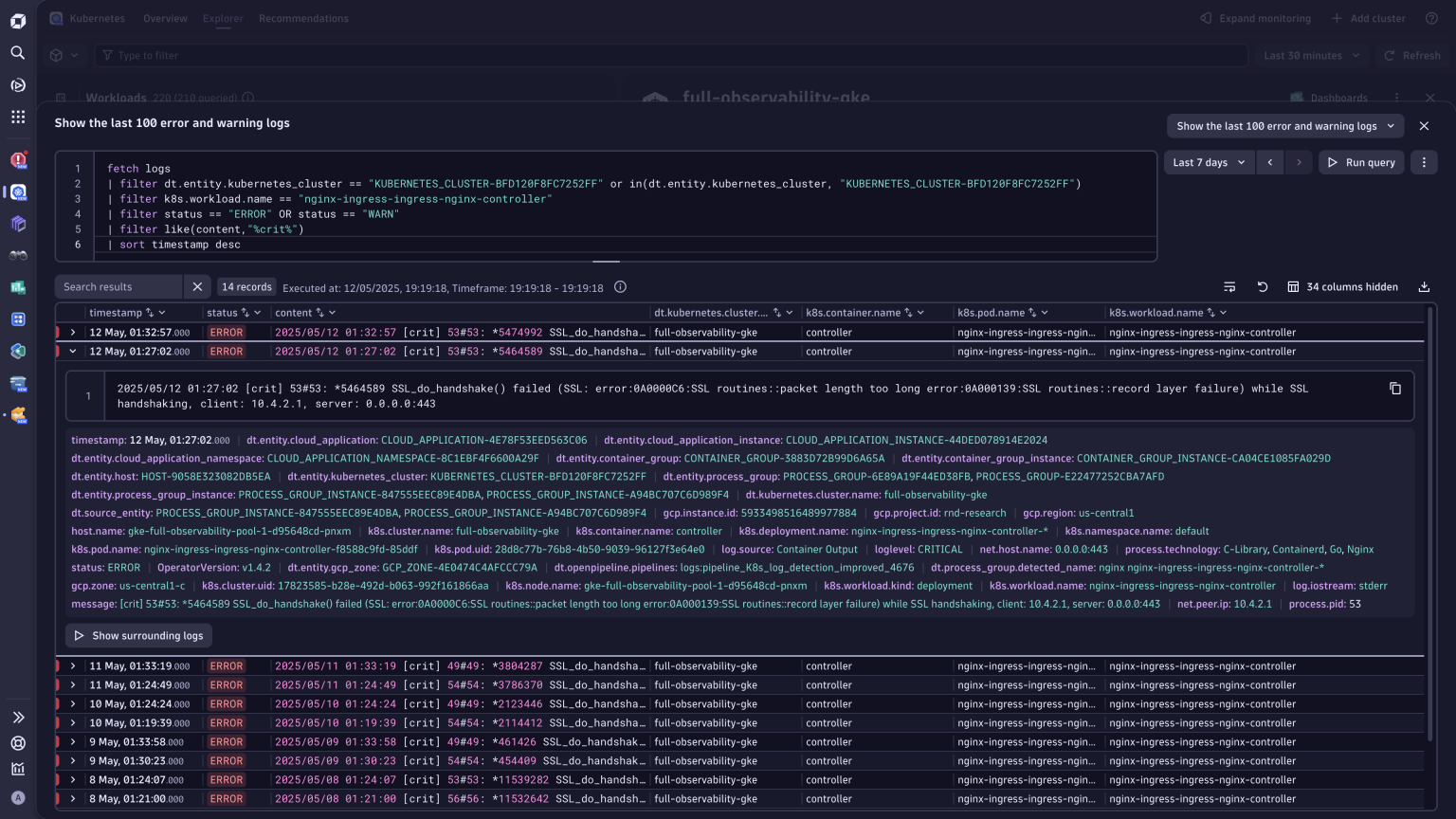Viewport: 1456px width, 819px height.
Task: Switch to Overview tab in background Kubernetes page
Action: 165,18
